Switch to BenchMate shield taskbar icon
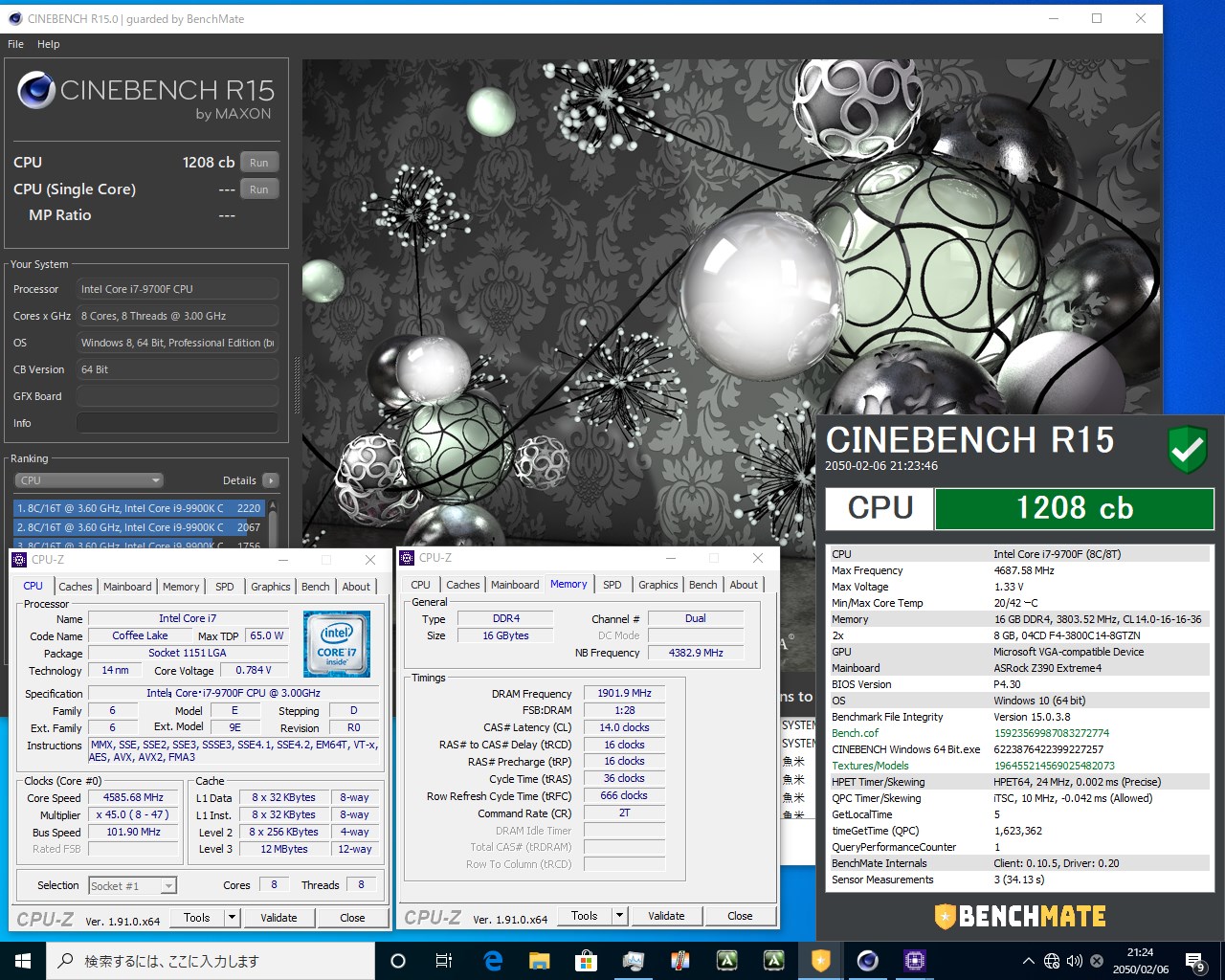The image size is (1225, 980). (x=821, y=961)
